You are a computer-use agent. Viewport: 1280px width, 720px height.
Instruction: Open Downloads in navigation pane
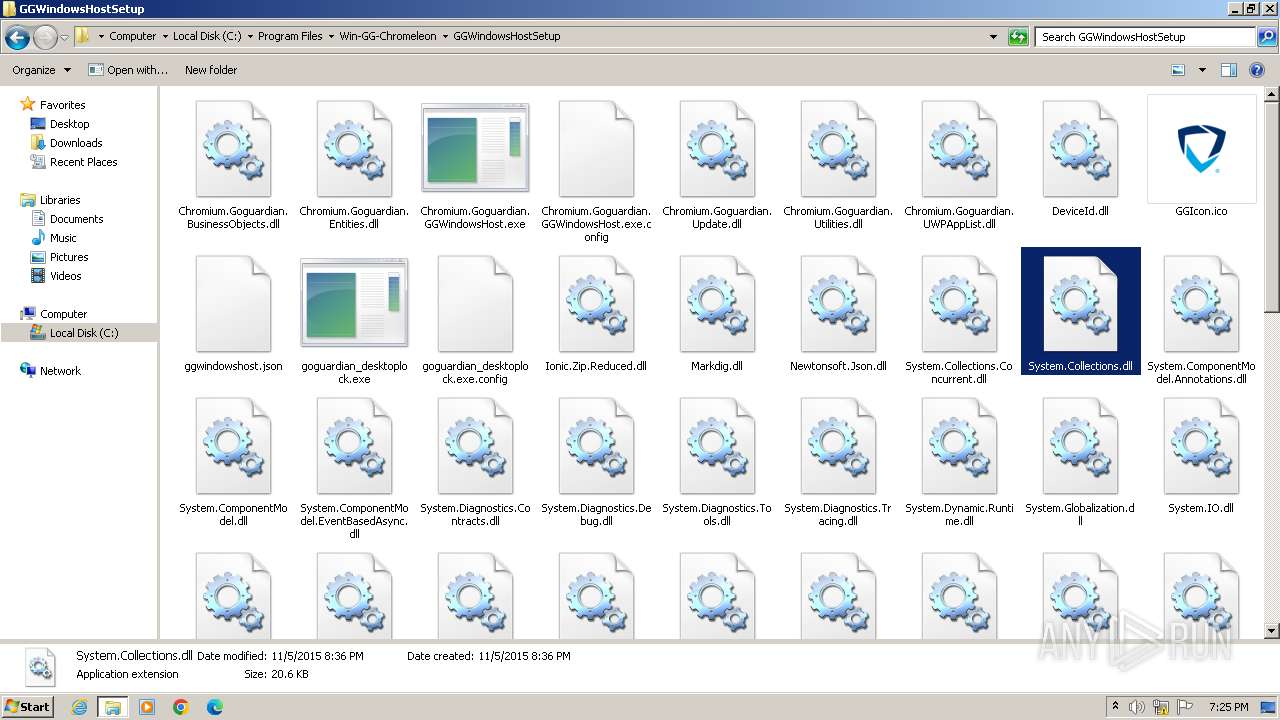pos(76,143)
